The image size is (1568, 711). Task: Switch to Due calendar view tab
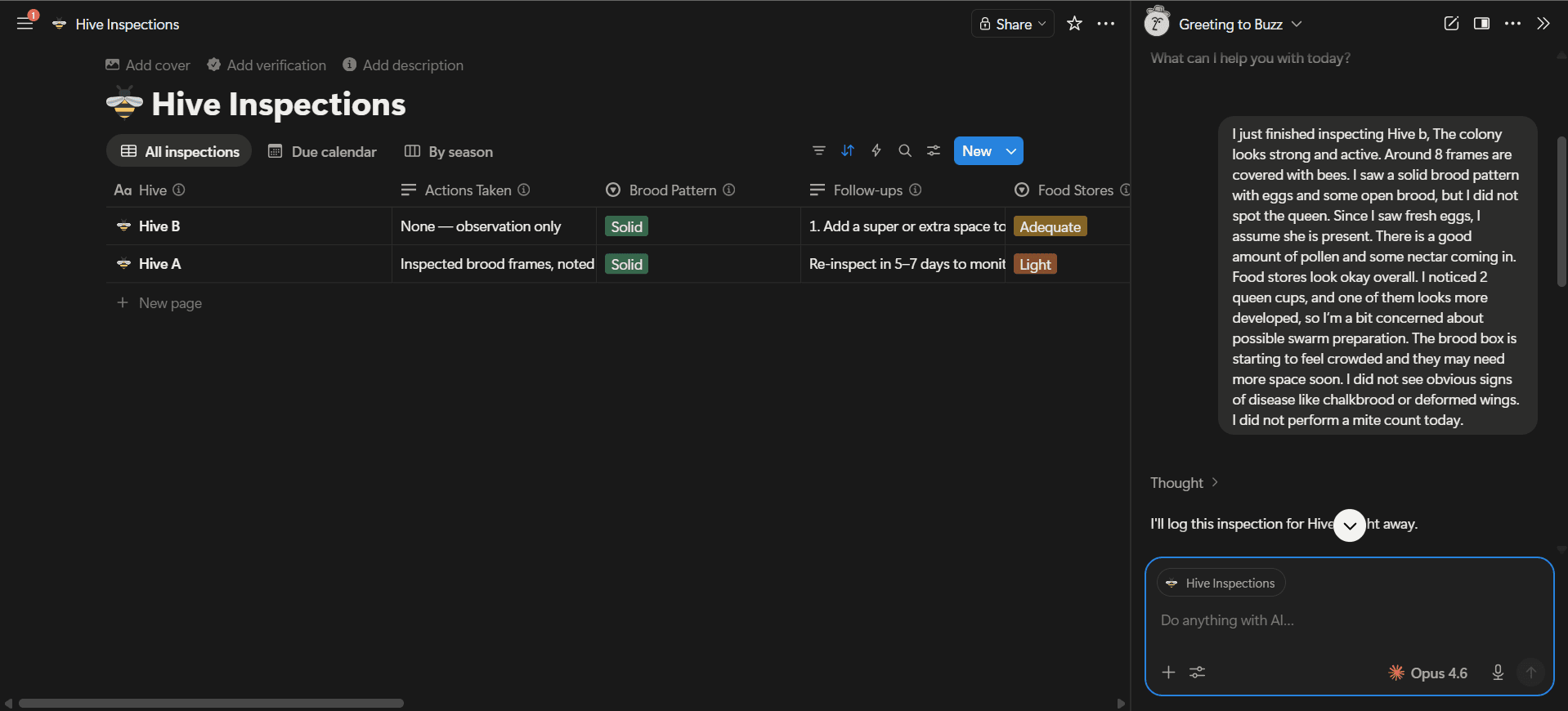pyautogui.click(x=323, y=152)
